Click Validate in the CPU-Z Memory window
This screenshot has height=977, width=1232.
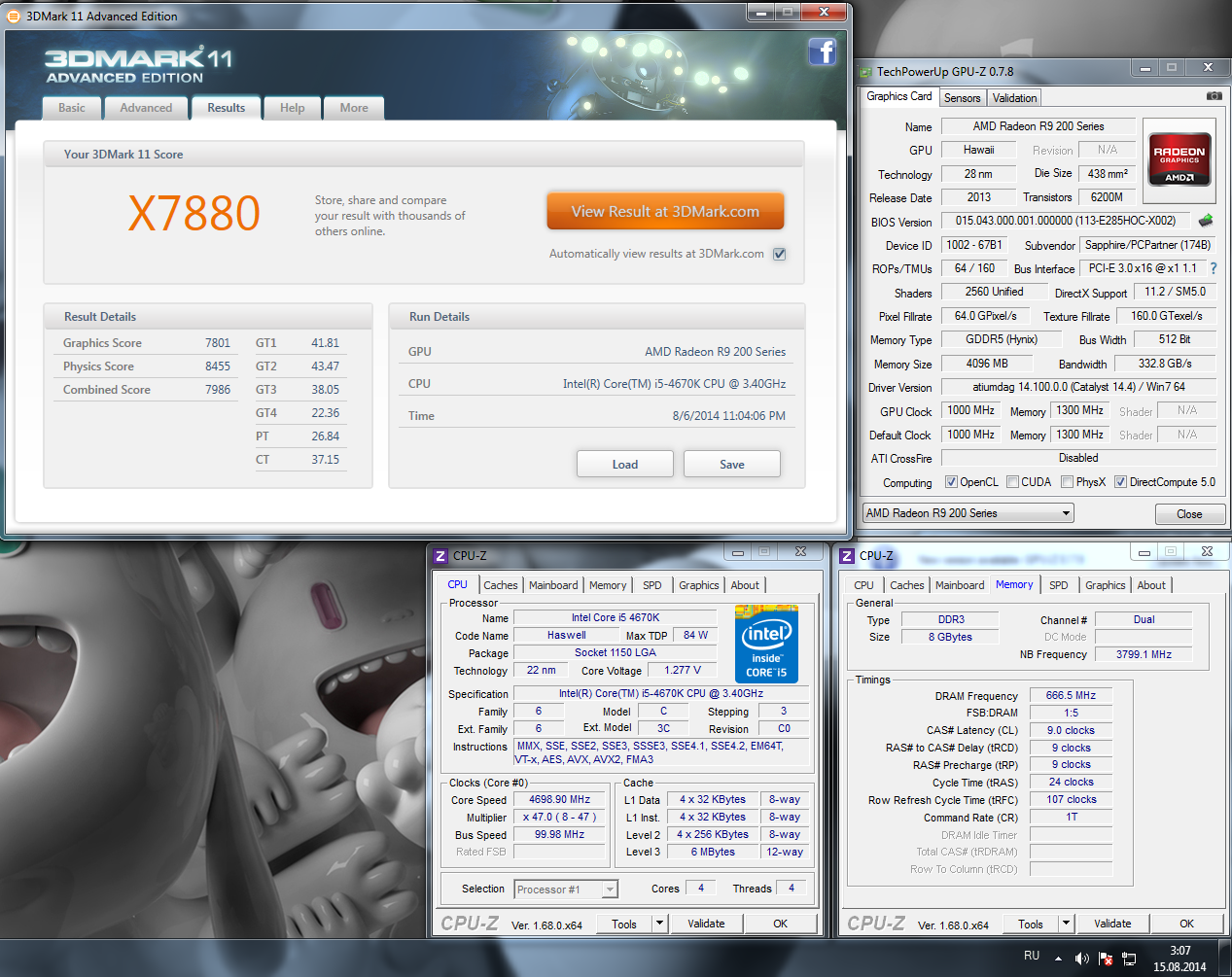(1112, 924)
